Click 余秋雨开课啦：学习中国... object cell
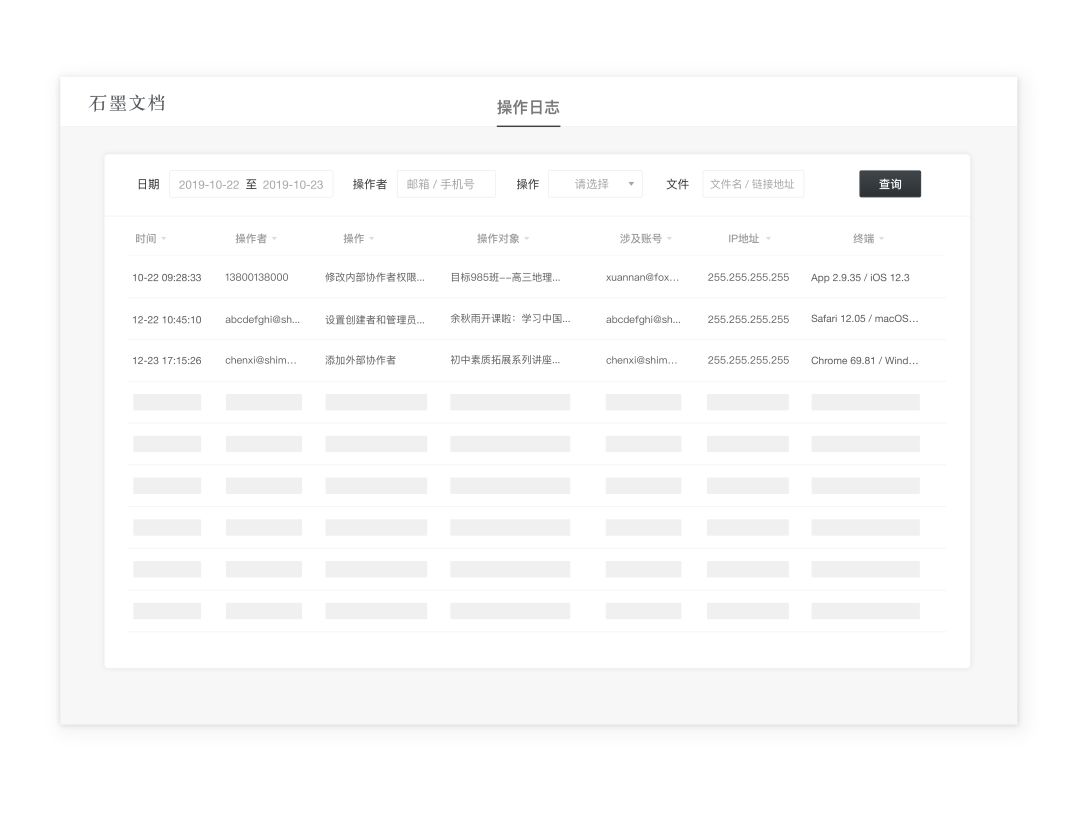This screenshot has width=1080, height=813. coord(510,319)
